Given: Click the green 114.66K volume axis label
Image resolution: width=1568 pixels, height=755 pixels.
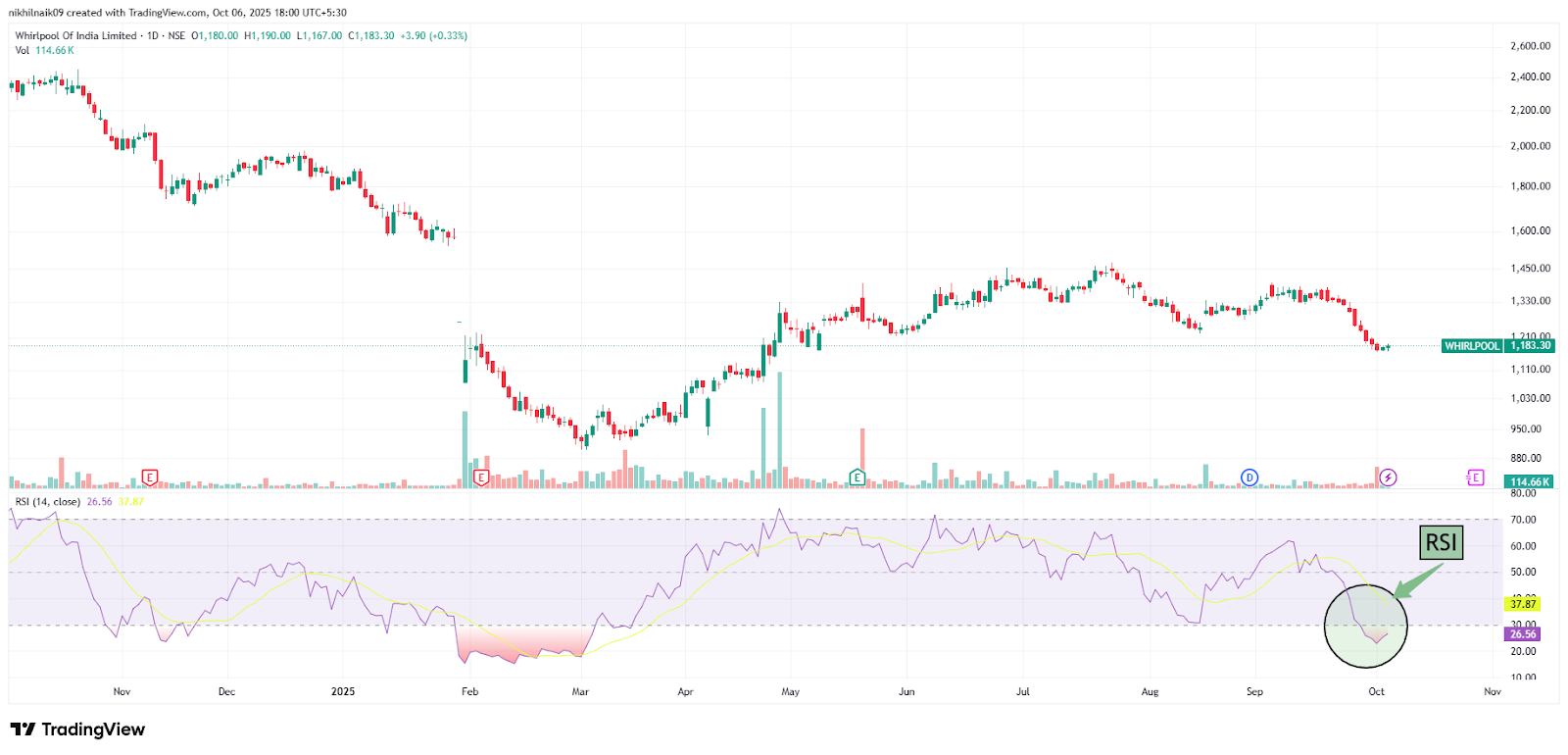Looking at the screenshot, I should coord(1530,481).
